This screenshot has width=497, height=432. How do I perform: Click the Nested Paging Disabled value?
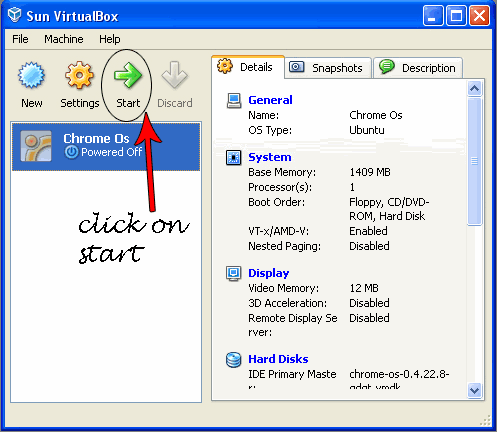coord(369,246)
